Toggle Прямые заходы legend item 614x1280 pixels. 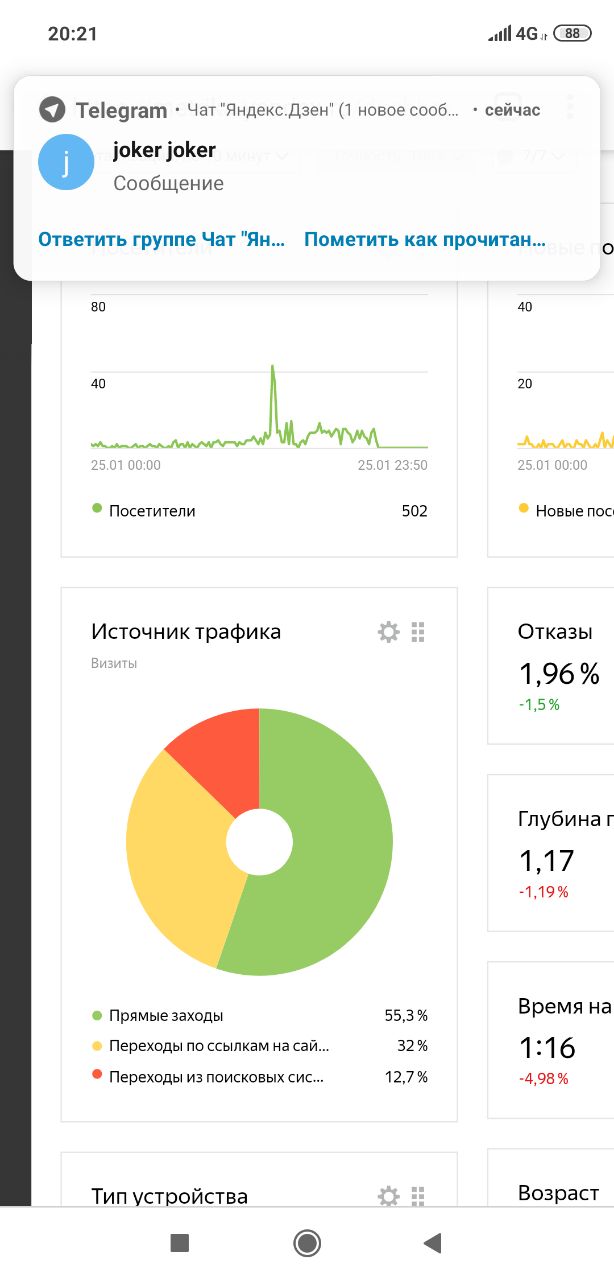click(x=157, y=1016)
